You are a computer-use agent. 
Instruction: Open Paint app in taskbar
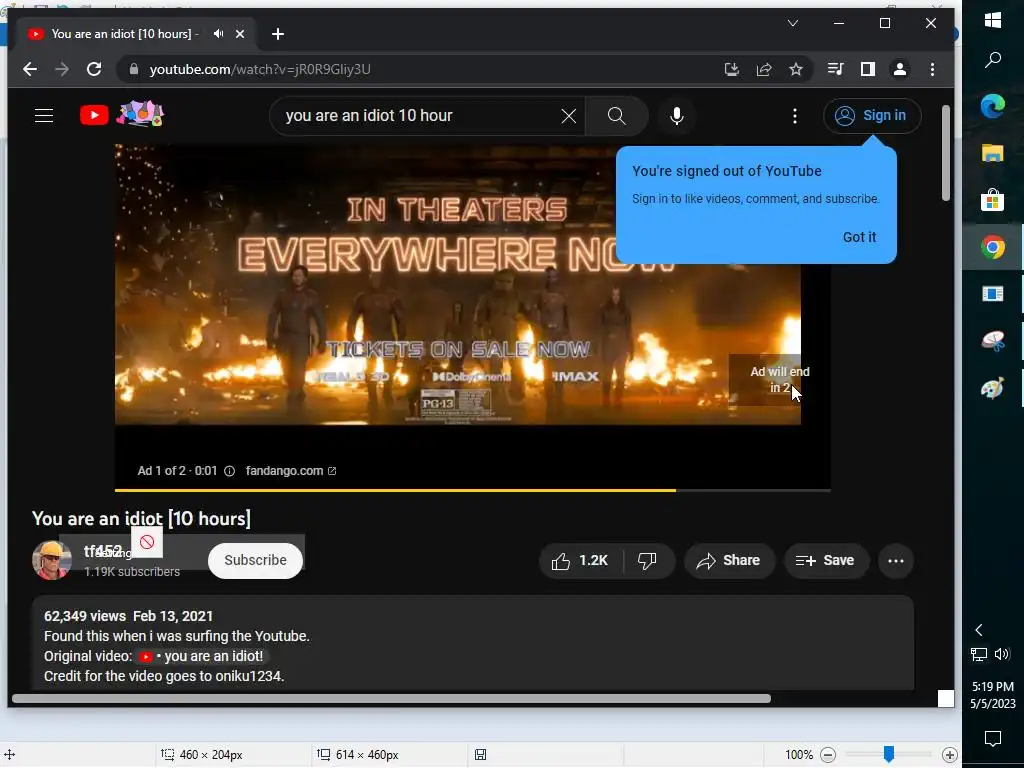[993, 388]
